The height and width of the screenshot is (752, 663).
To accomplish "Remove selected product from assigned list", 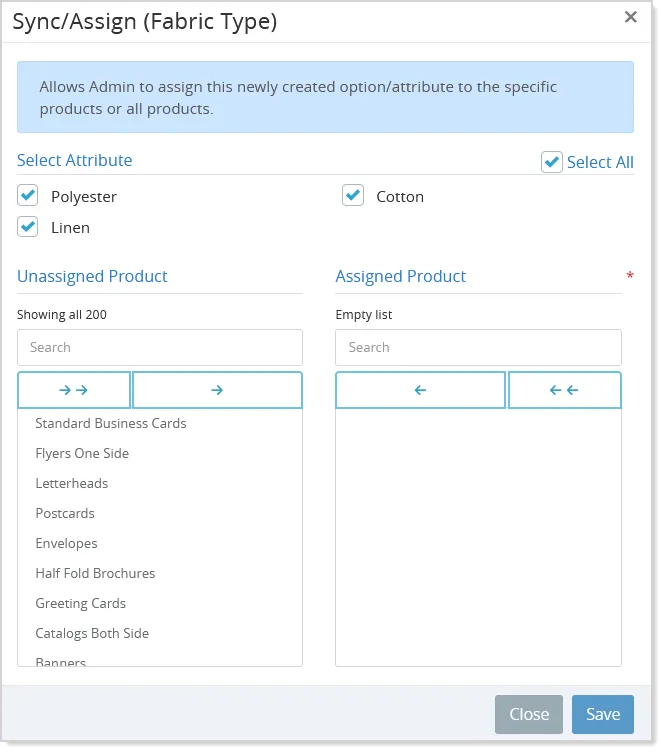I will click(420, 390).
